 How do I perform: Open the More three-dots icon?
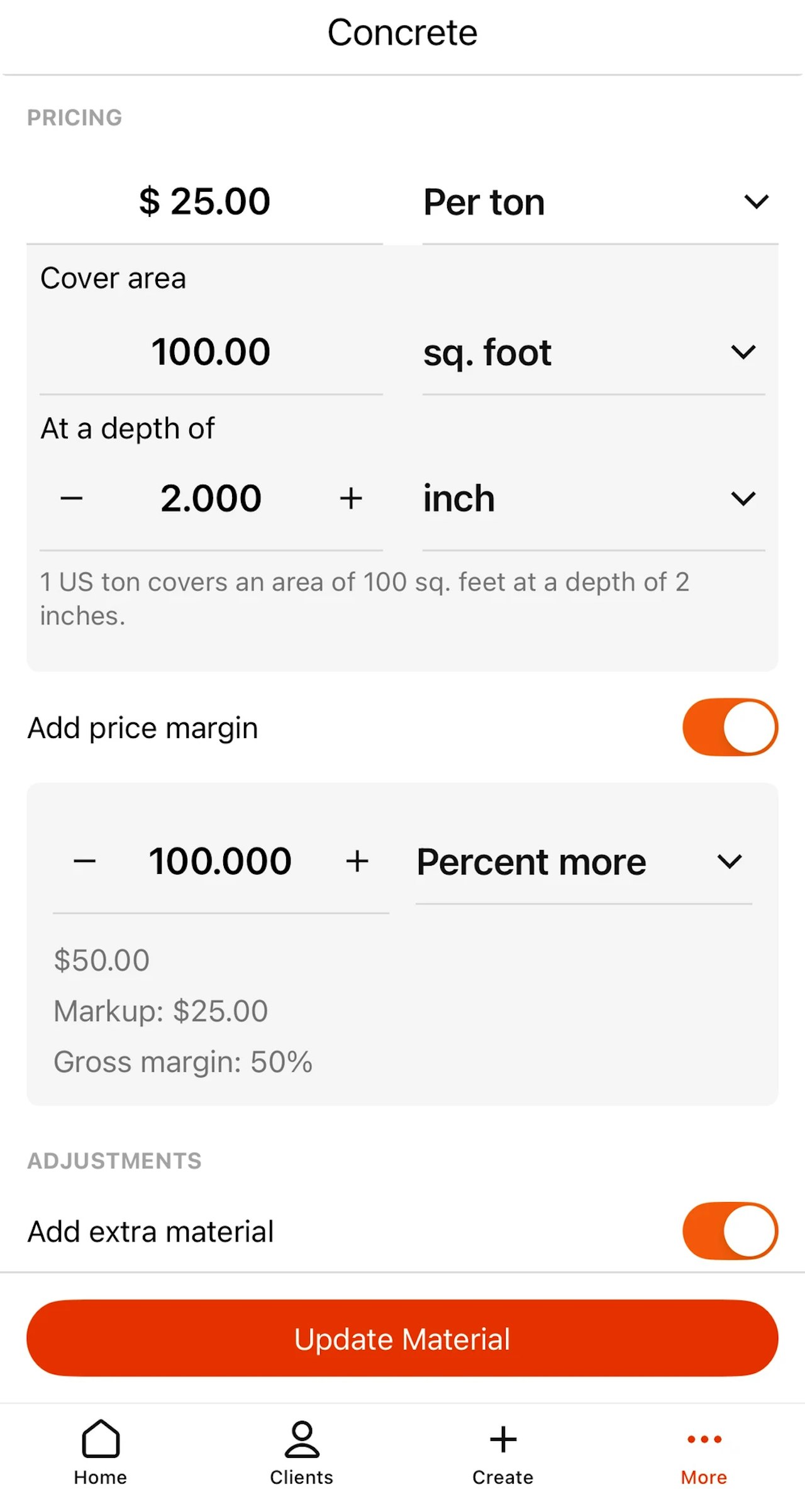[x=704, y=1438]
